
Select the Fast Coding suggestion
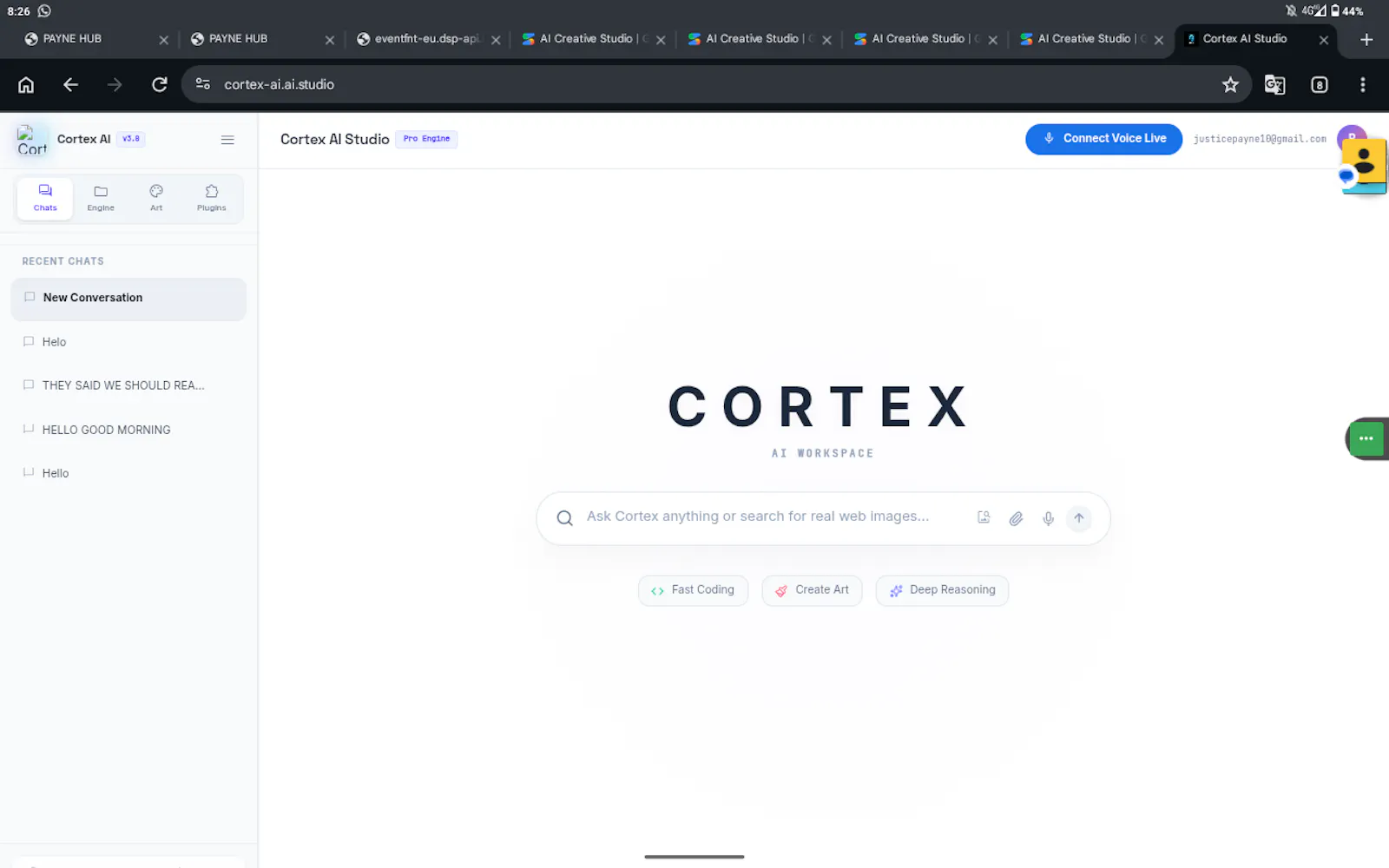693,590
